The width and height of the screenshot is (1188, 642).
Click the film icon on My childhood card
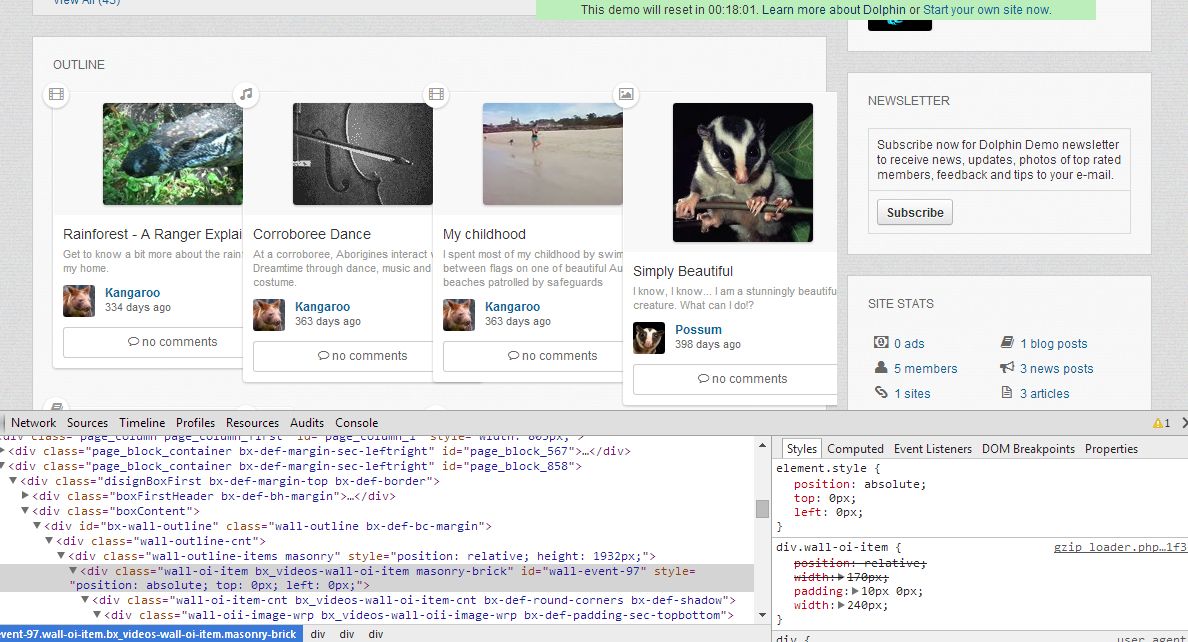[x=436, y=94]
